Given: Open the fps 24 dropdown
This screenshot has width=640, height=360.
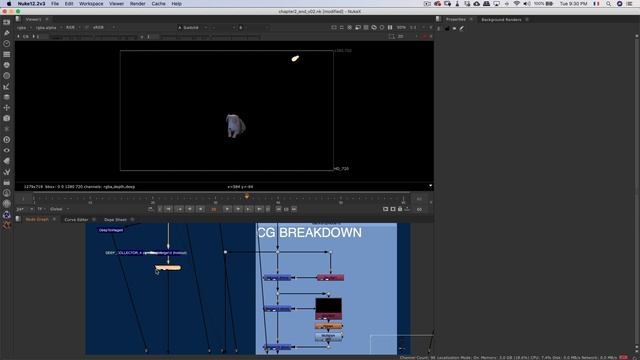Looking at the screenshot, I should pos(24,209).
